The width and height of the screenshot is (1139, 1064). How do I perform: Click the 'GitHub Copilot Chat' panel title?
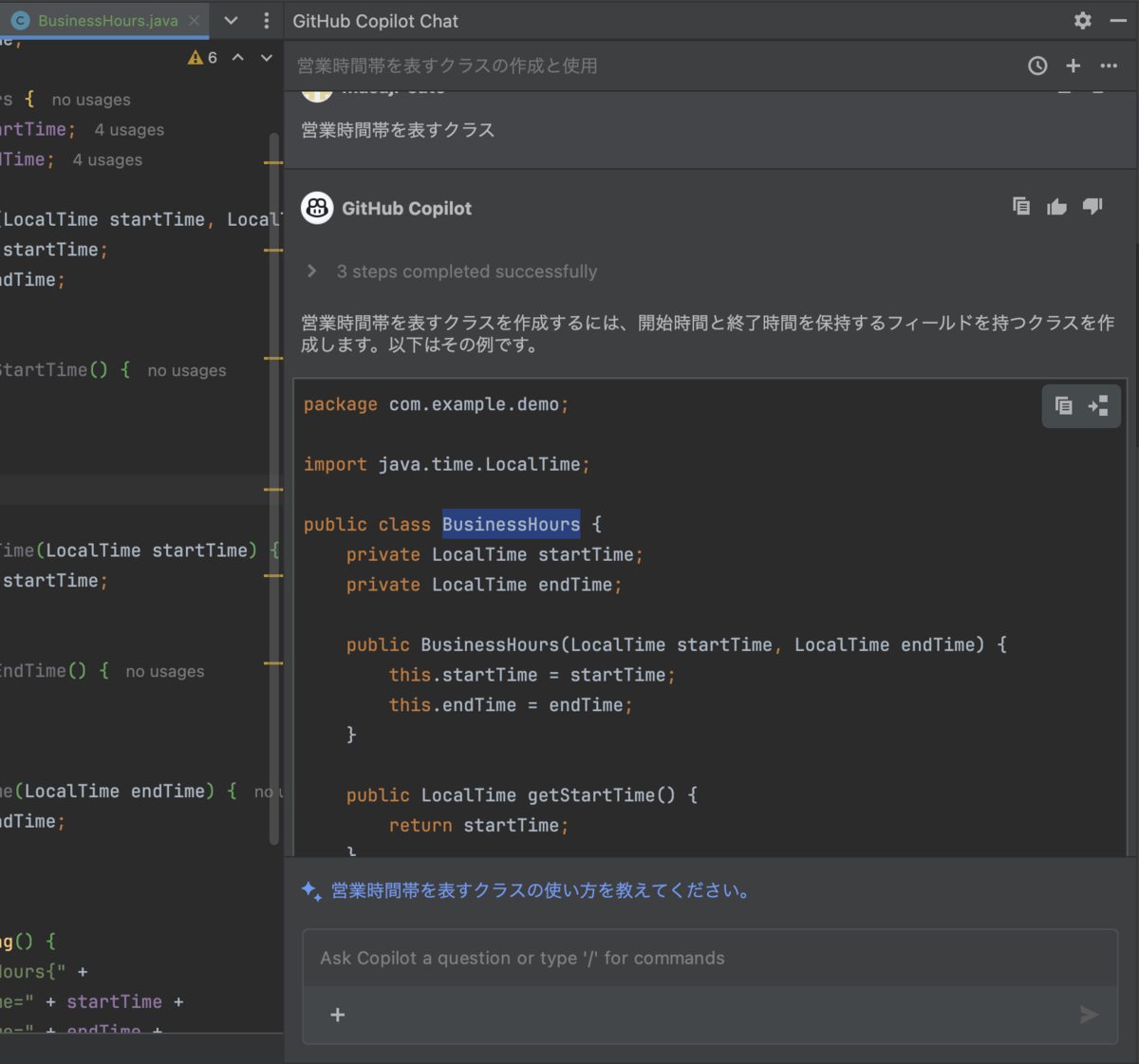coord(375,21)
